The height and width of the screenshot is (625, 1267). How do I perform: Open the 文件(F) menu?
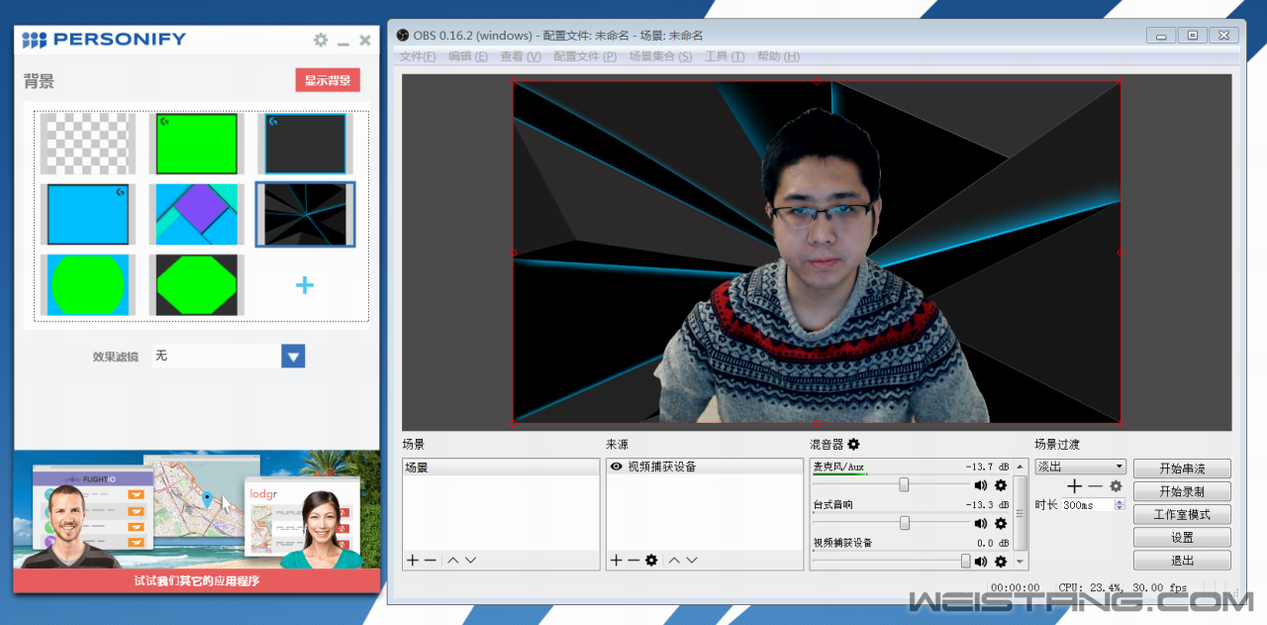click(x=418, y=56)
